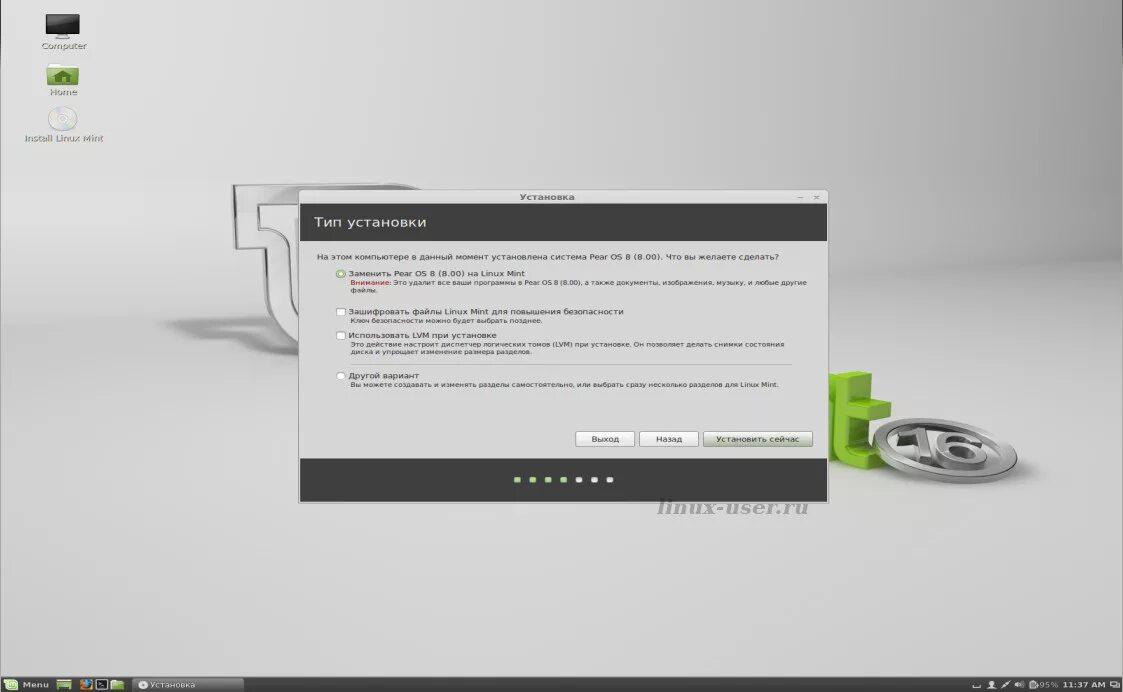Screen dimensions: 1123x692
Task: Open the user applet in the tray
Action: coord(991,685)
